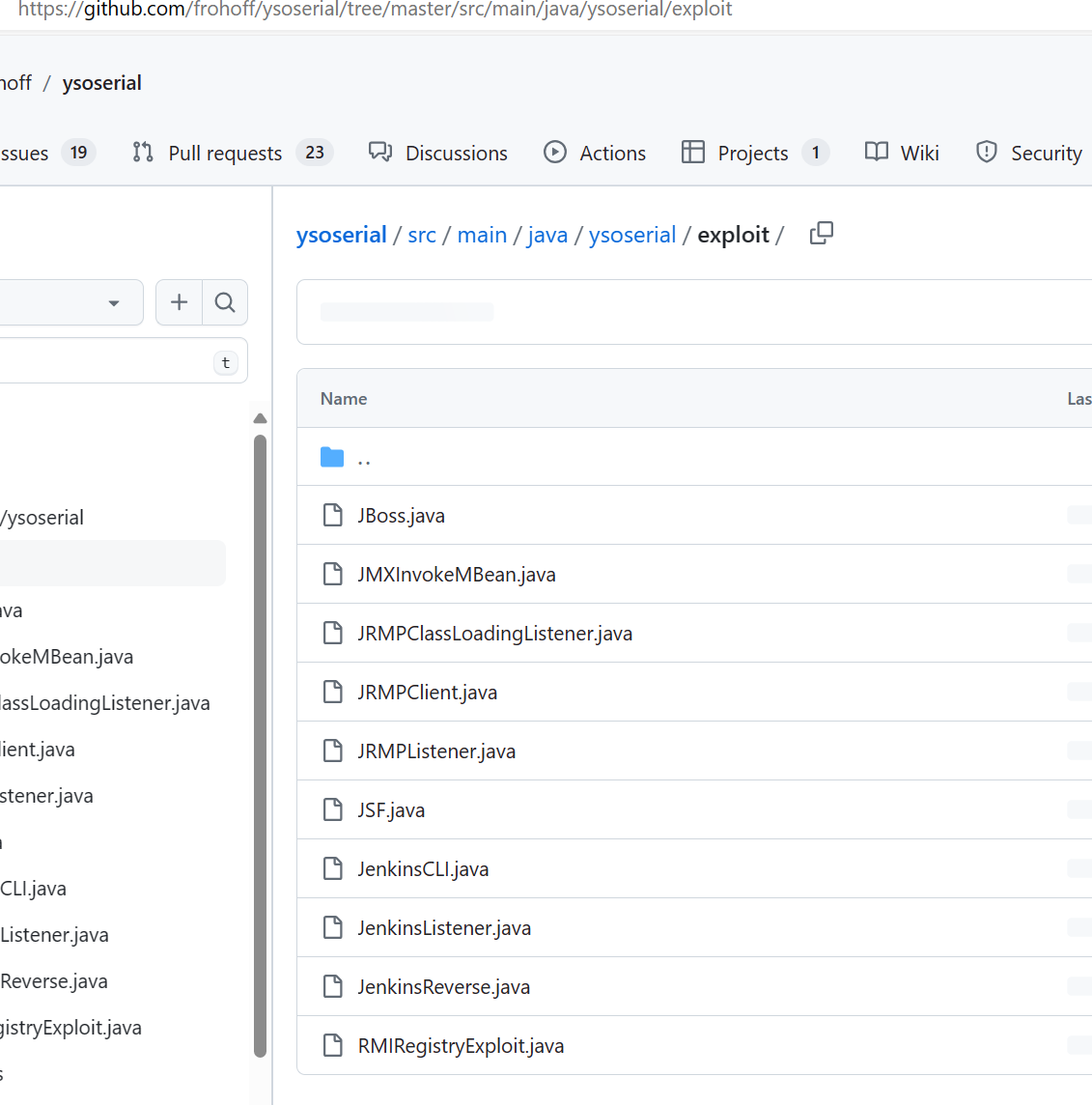1092x1105 pixels.
Task: Click the parent directory folder icon
Action: click(332, 457)
